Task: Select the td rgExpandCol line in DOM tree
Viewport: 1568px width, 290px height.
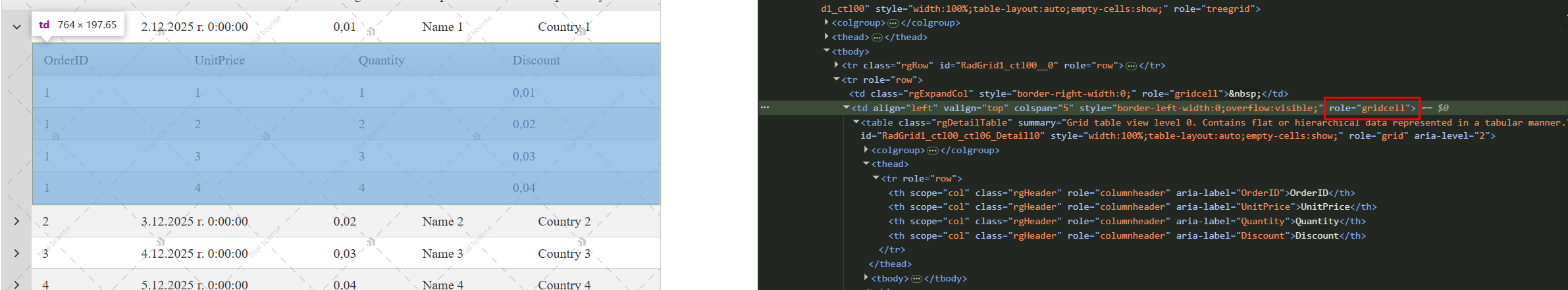Action: (x=1068, y=94)
